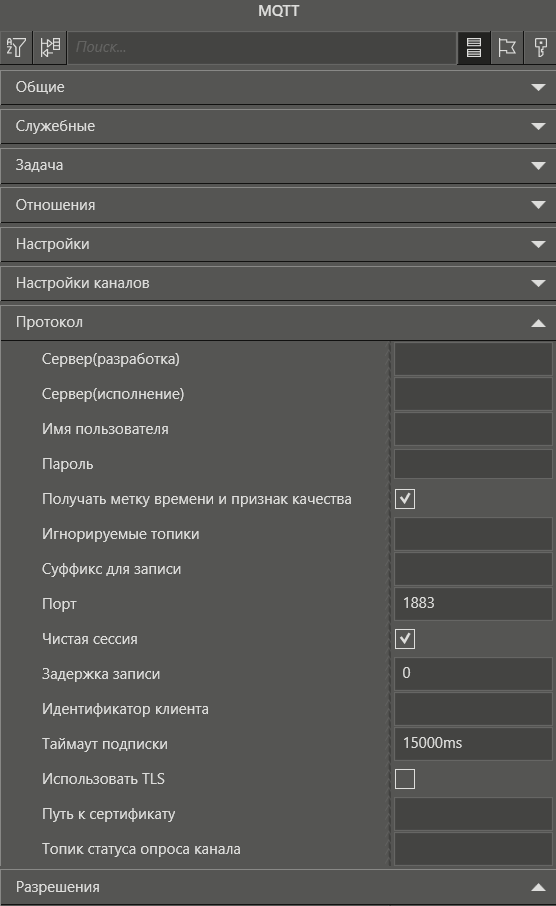Click the Топик статуса опроса канала field
556x906 pixels.
coord(473,849)
